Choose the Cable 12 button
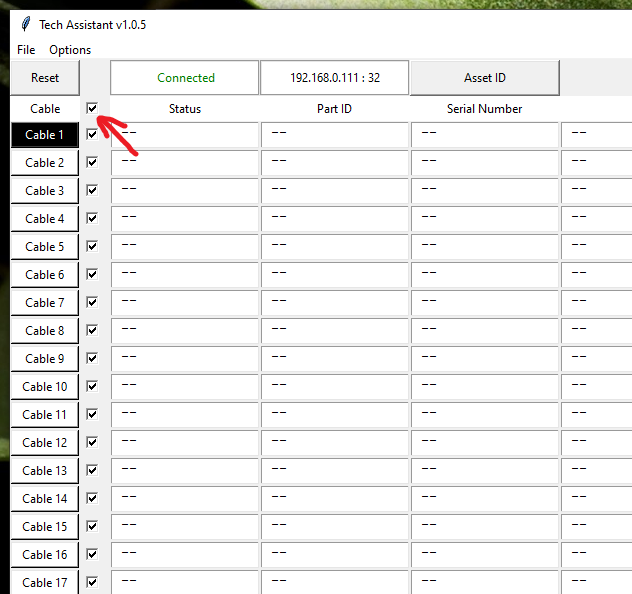This screenshot has width=632, height=594. tap(45, 443)
